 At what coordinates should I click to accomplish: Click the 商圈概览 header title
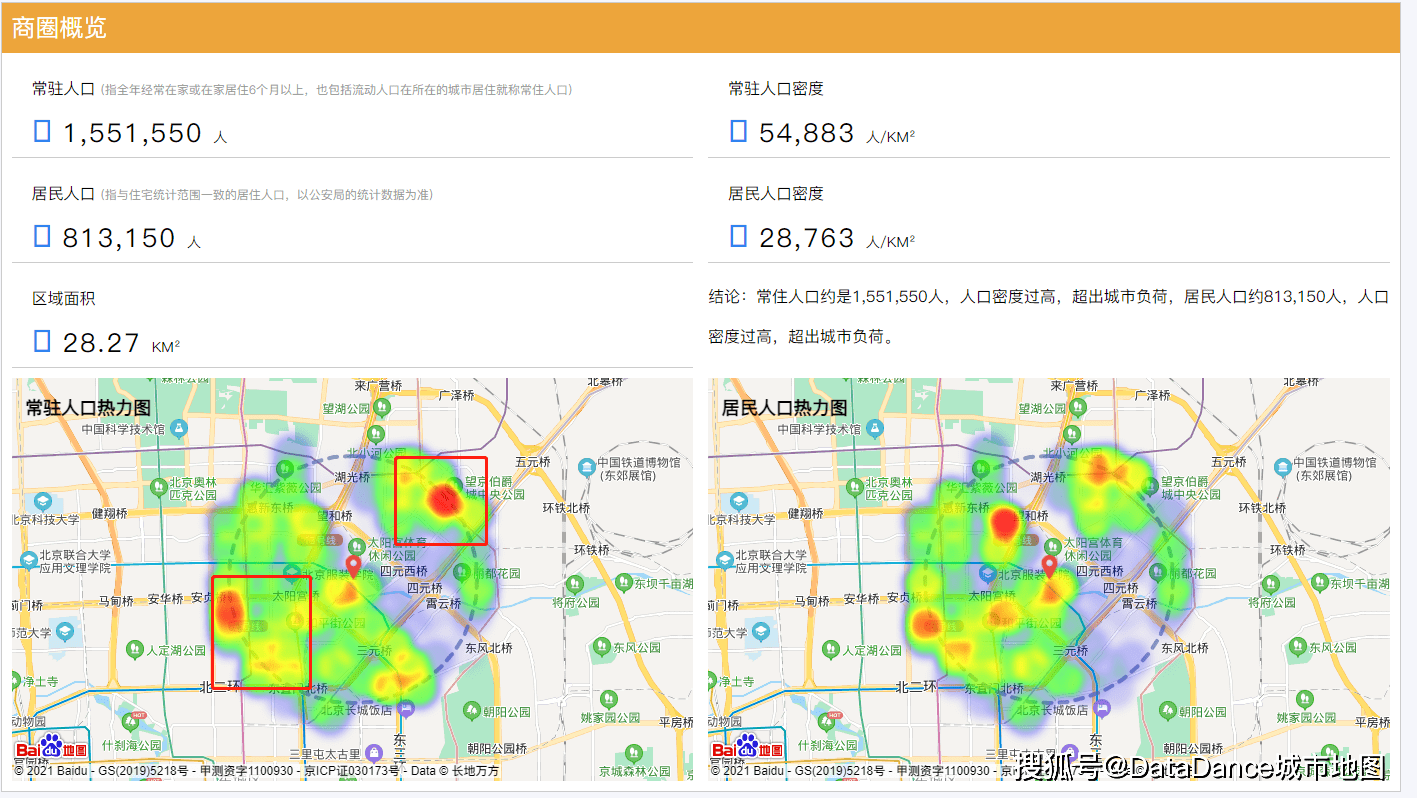[60, 27]
